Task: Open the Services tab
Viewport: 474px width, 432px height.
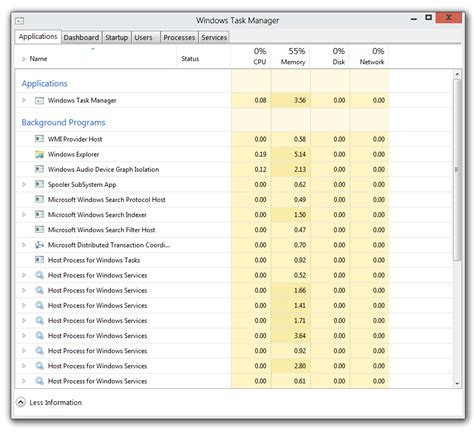Action: (214, 37)
